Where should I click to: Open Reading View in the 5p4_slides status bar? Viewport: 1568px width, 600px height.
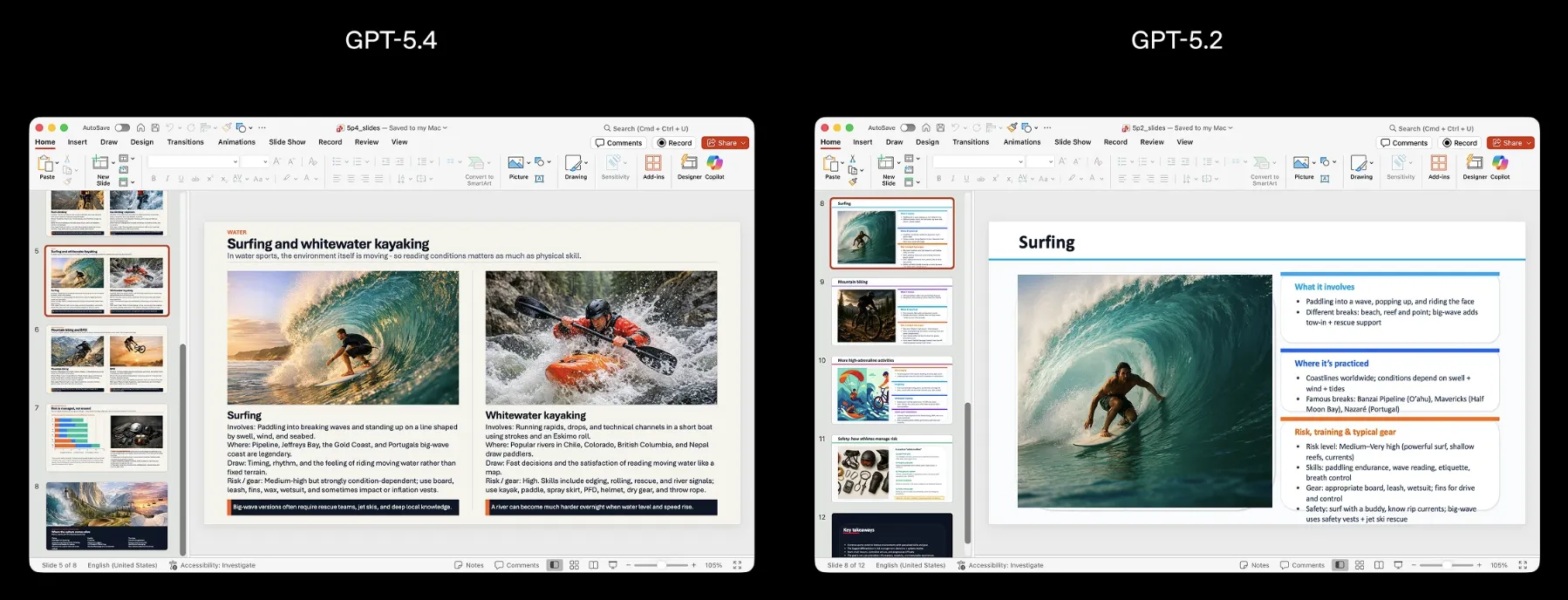[593, 565]
